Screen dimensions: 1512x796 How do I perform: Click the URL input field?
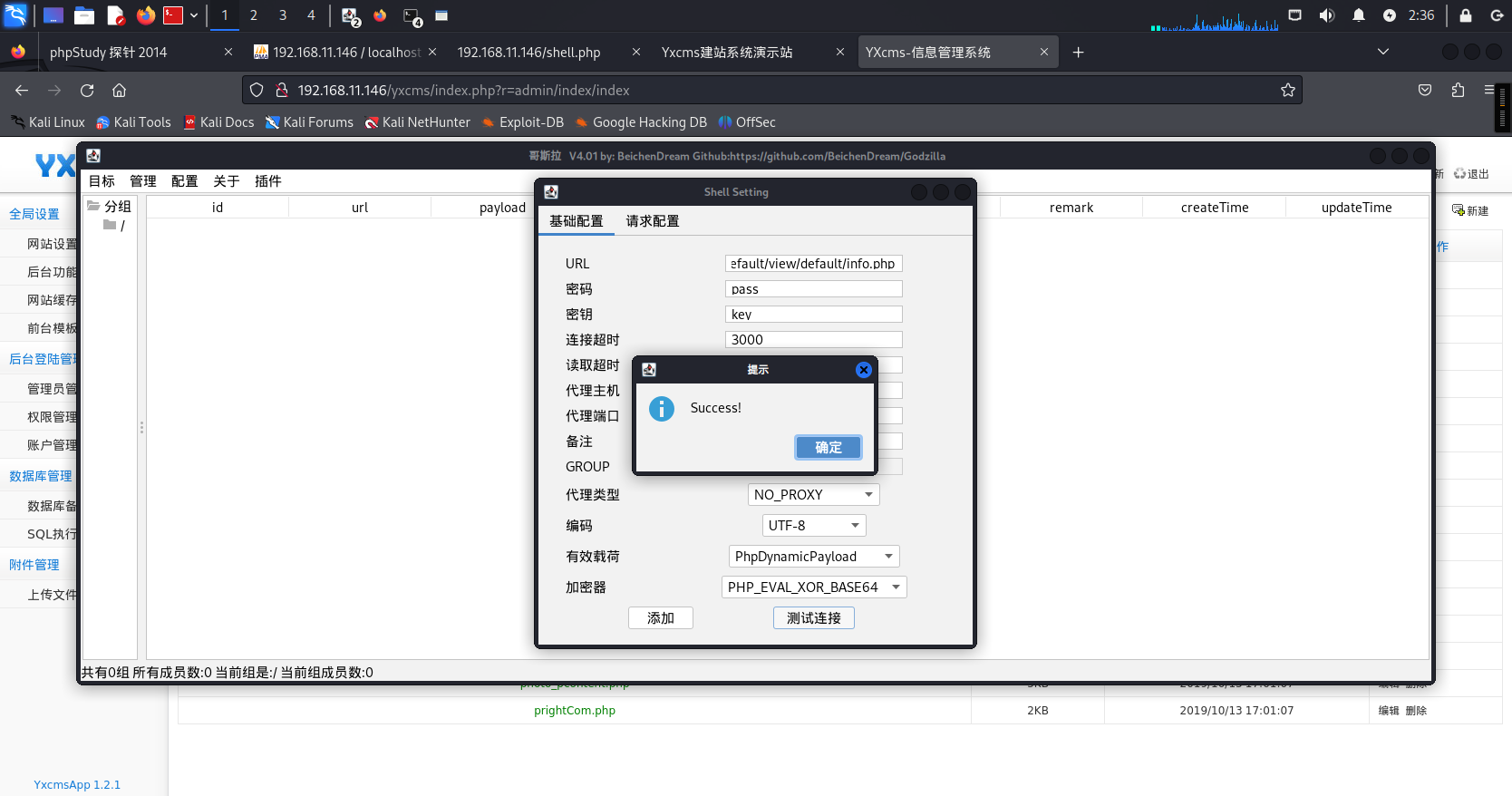[814, 264]
